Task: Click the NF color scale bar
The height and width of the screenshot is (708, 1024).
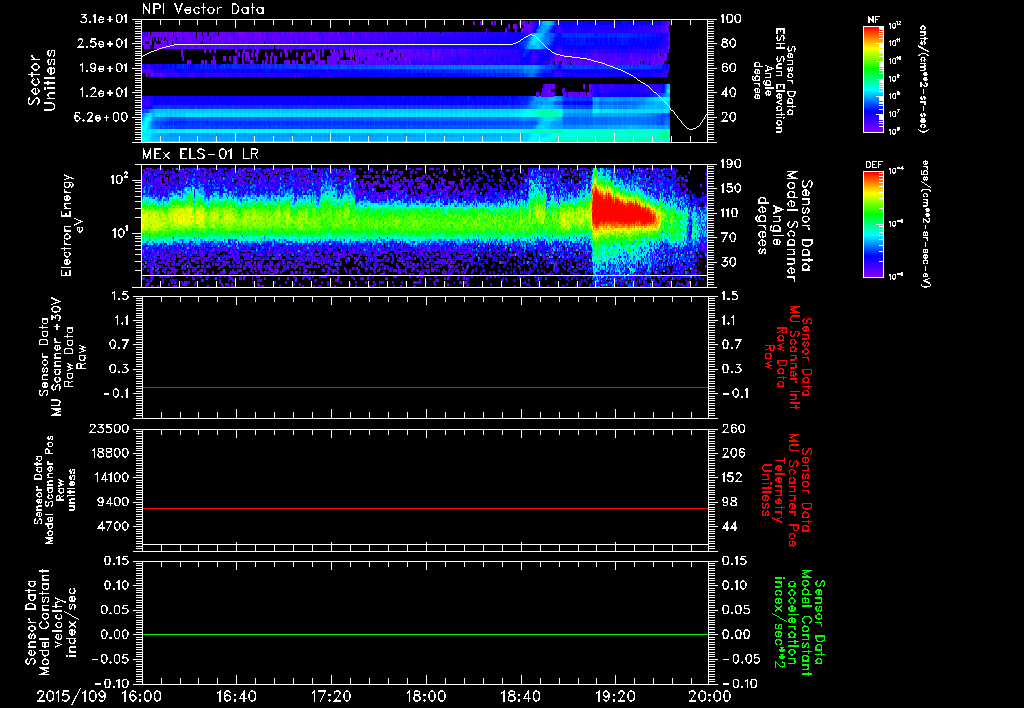Action: click(873, 79)
